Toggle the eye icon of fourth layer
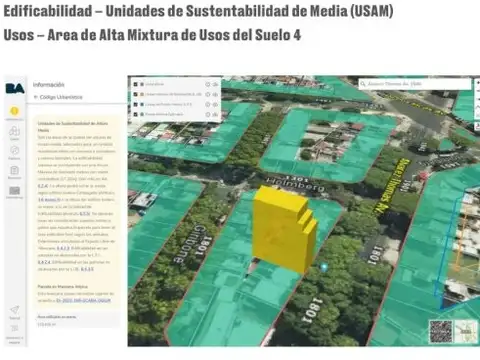Viewport: 480px width, 360px height. [215, 114]
